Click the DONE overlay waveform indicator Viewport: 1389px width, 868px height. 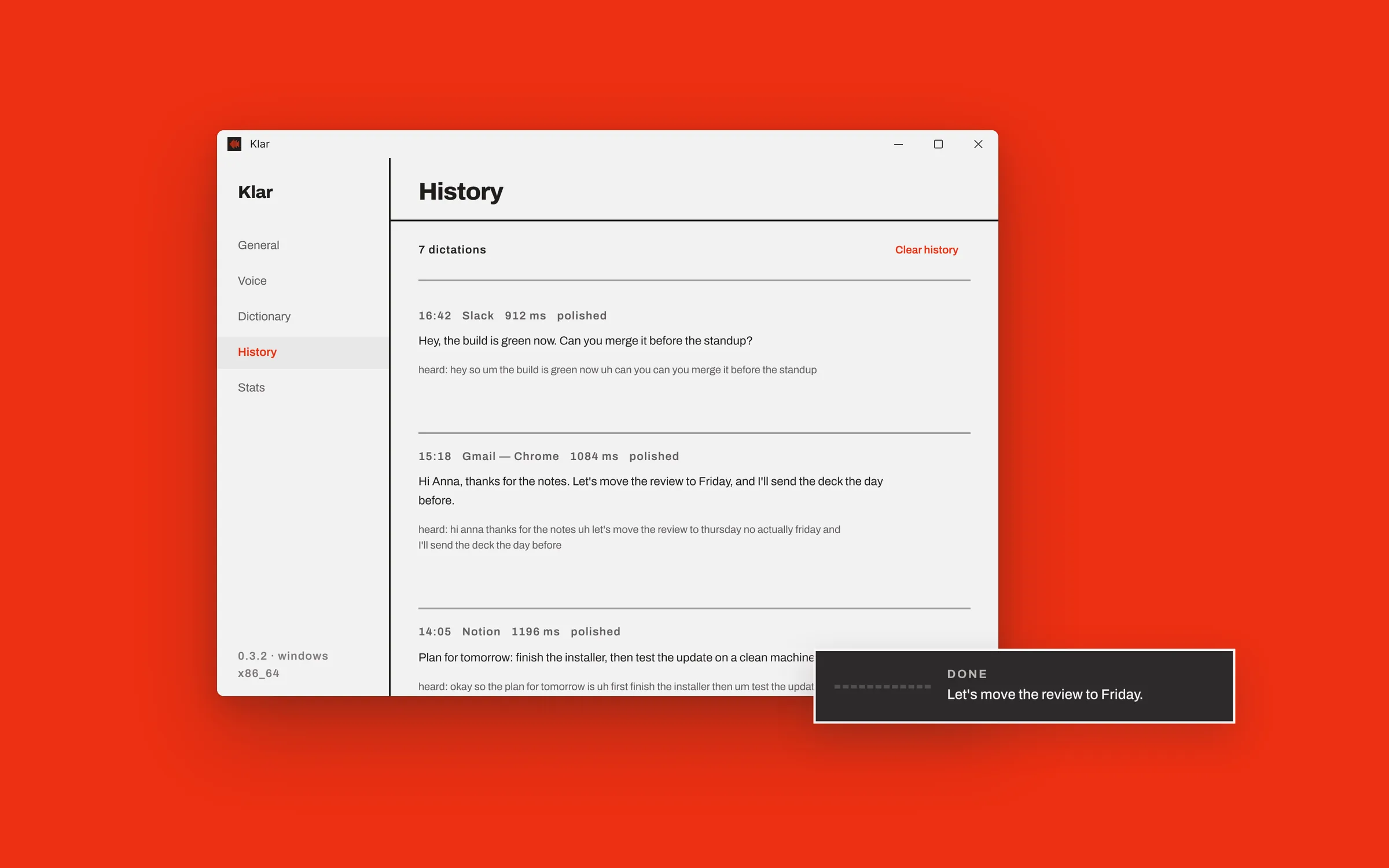pyautogui.click(x=882, y=687)
